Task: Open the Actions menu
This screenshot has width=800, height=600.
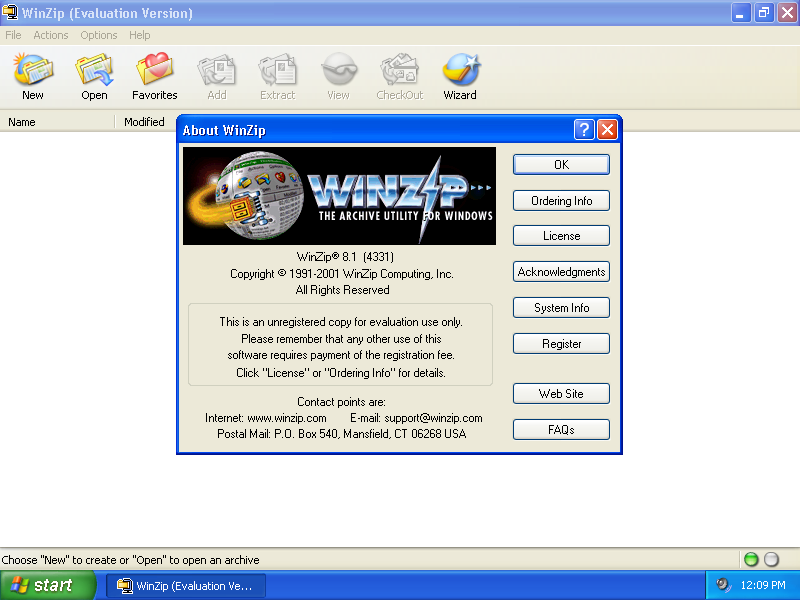Action: [51, 35]
